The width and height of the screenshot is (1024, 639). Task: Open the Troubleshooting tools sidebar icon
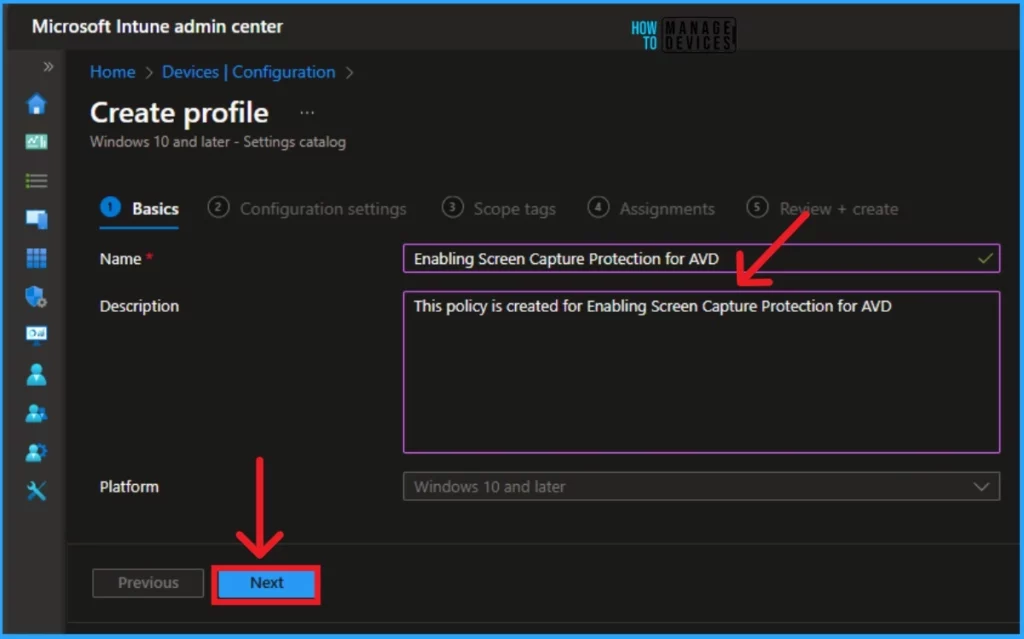[x=36, y=491]
